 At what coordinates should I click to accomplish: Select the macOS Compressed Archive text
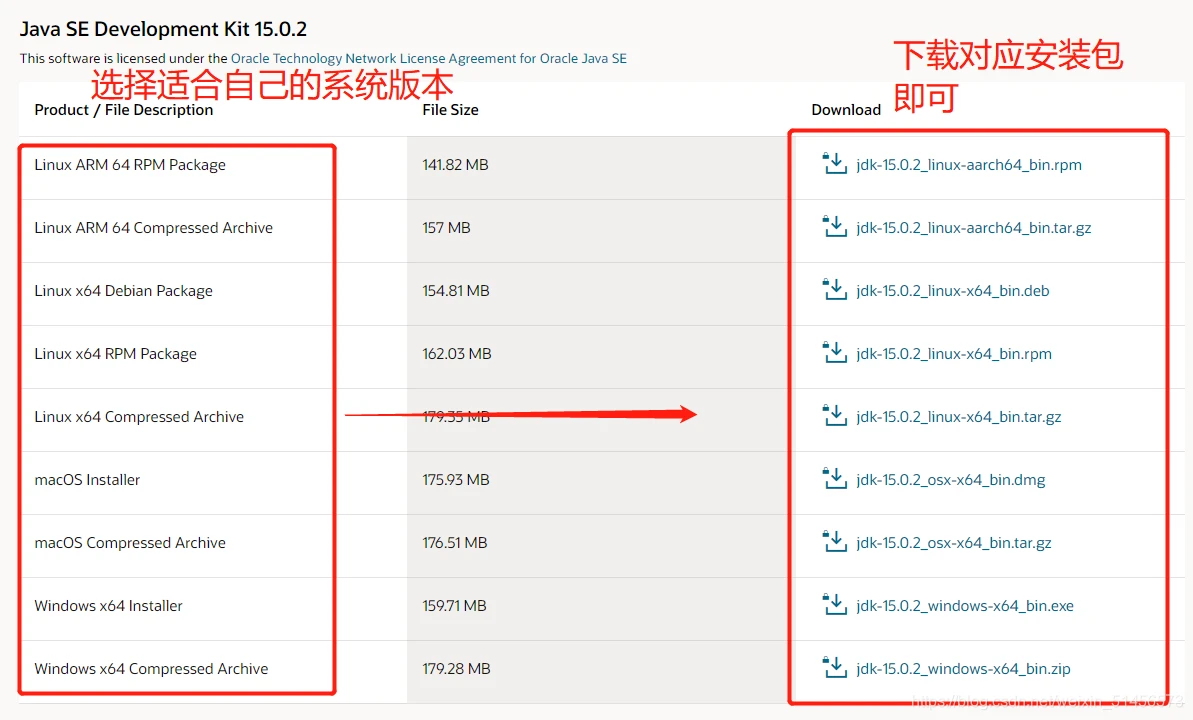tap(130, 543)
